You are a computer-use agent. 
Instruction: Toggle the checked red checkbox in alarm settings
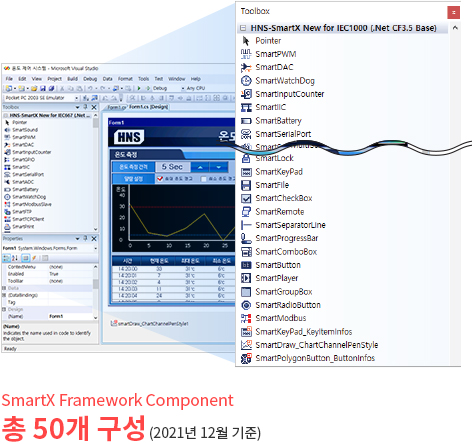(x=160, y=179)
